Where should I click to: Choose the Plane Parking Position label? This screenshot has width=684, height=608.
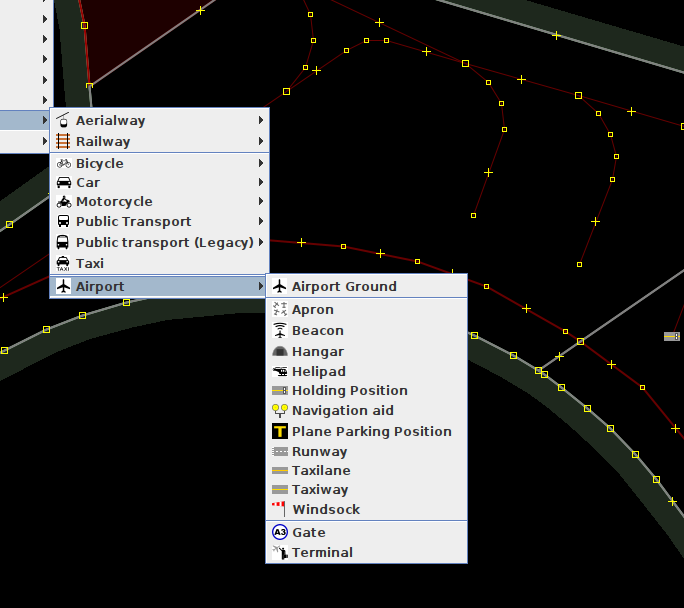pos(372,431)
